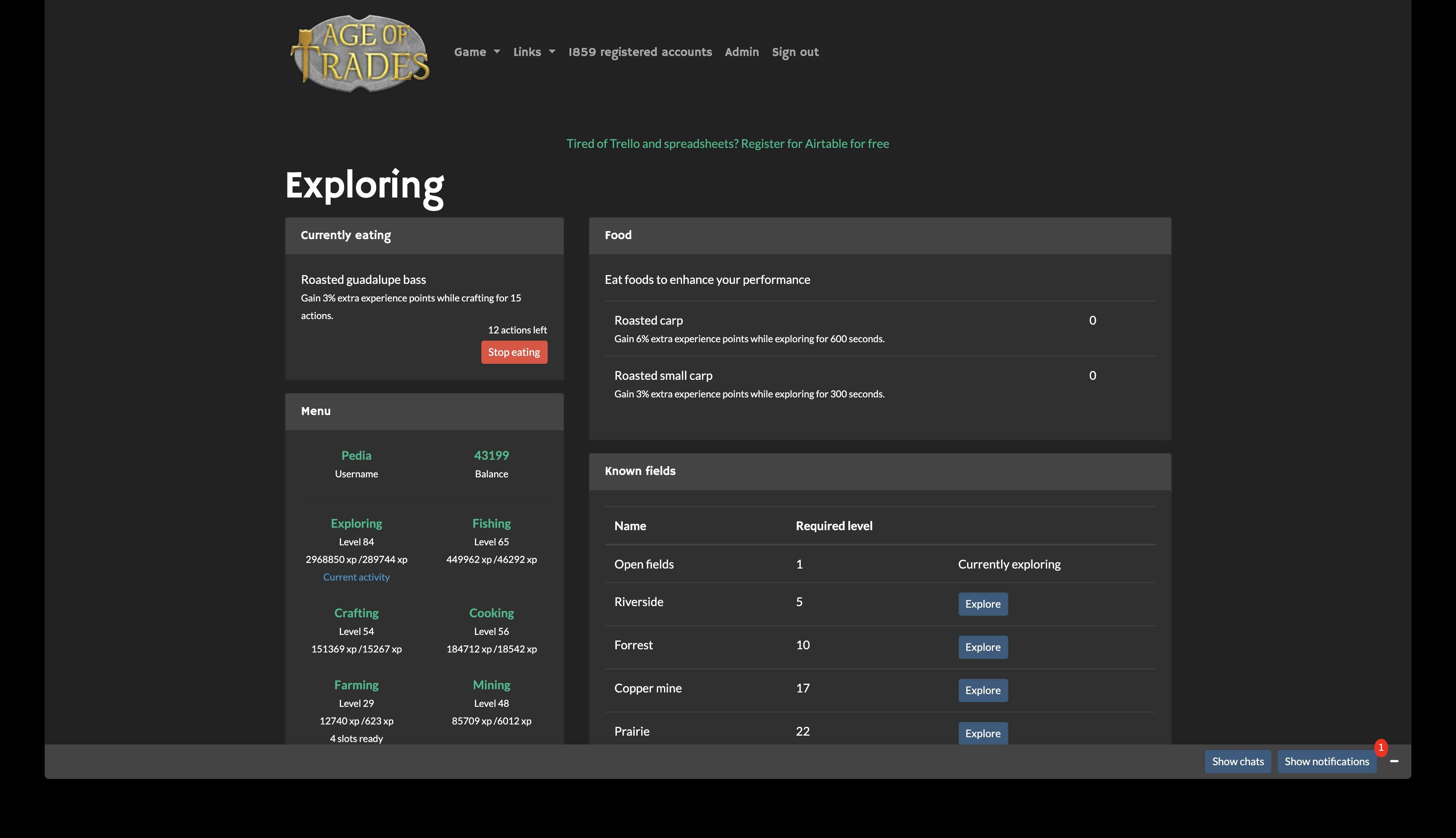Open the Admin page
The width and height of the screenshot is (1456, 838).
point(741,52)
